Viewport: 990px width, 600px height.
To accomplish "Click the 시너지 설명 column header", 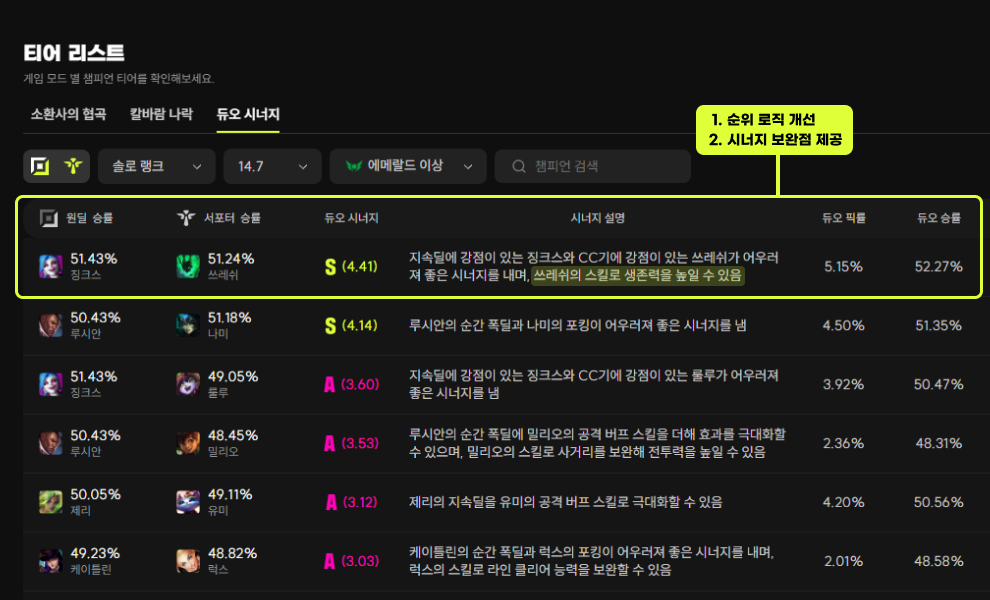I will point(597,218).
